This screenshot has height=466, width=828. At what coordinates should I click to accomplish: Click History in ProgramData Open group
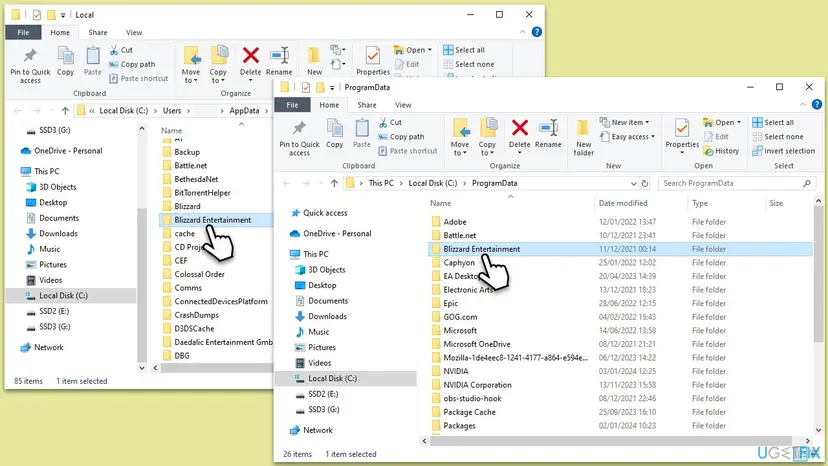tap(721, 151)
